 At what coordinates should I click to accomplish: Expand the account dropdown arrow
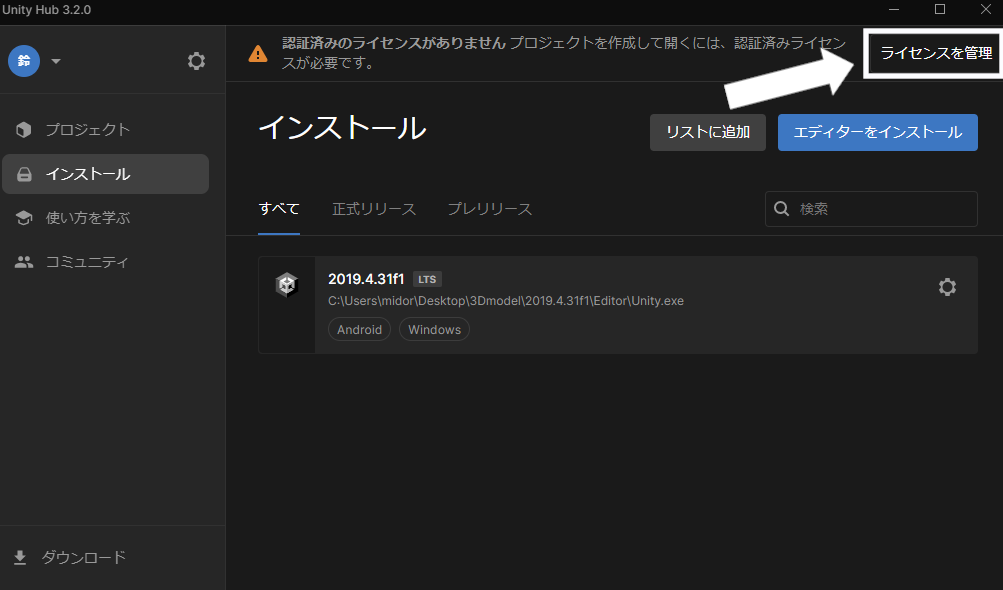pos(56,61)
